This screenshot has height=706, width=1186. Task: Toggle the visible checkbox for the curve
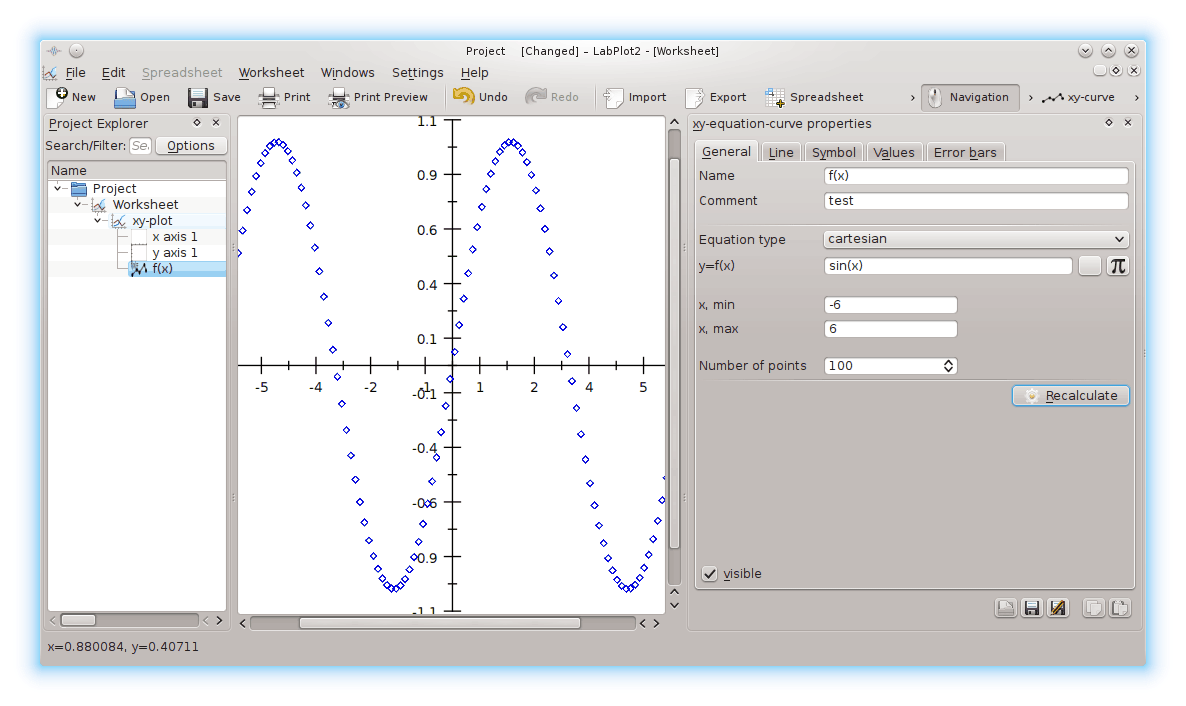tap(709, 574)
